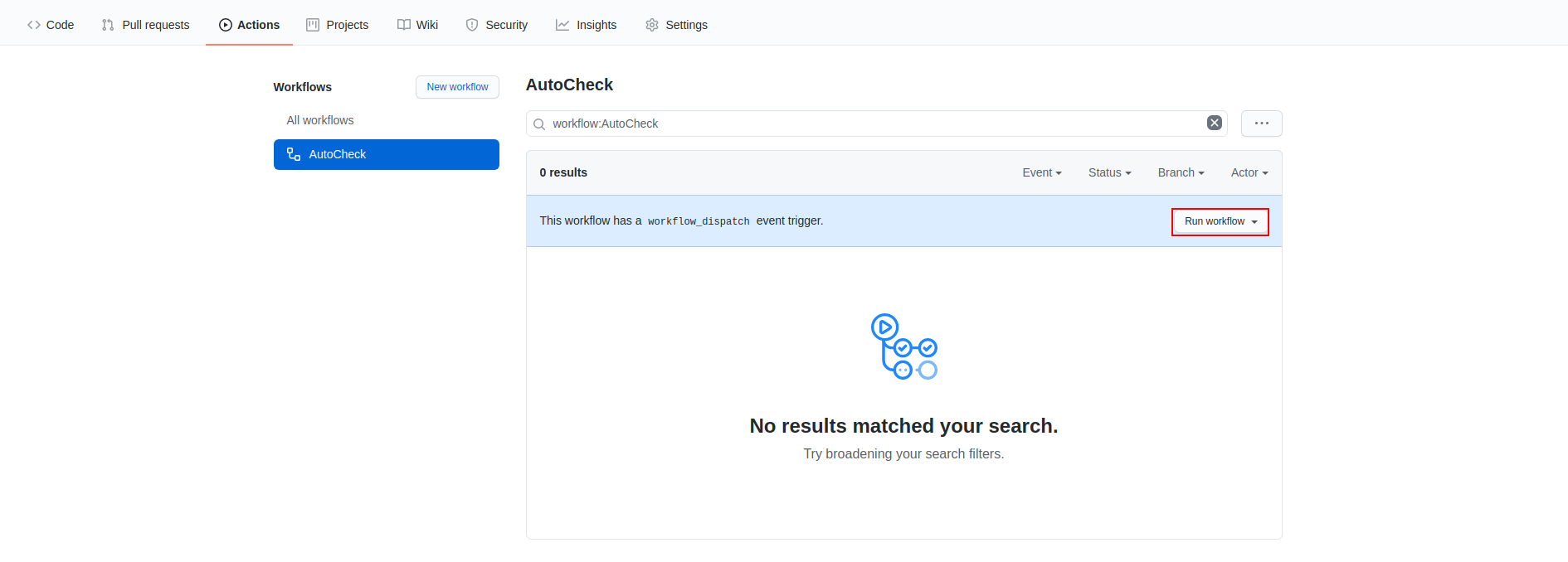Screen dimensions: 1568x562
Task: Expand the Actor filter dropdown
Action: [x=1249, y=172]
